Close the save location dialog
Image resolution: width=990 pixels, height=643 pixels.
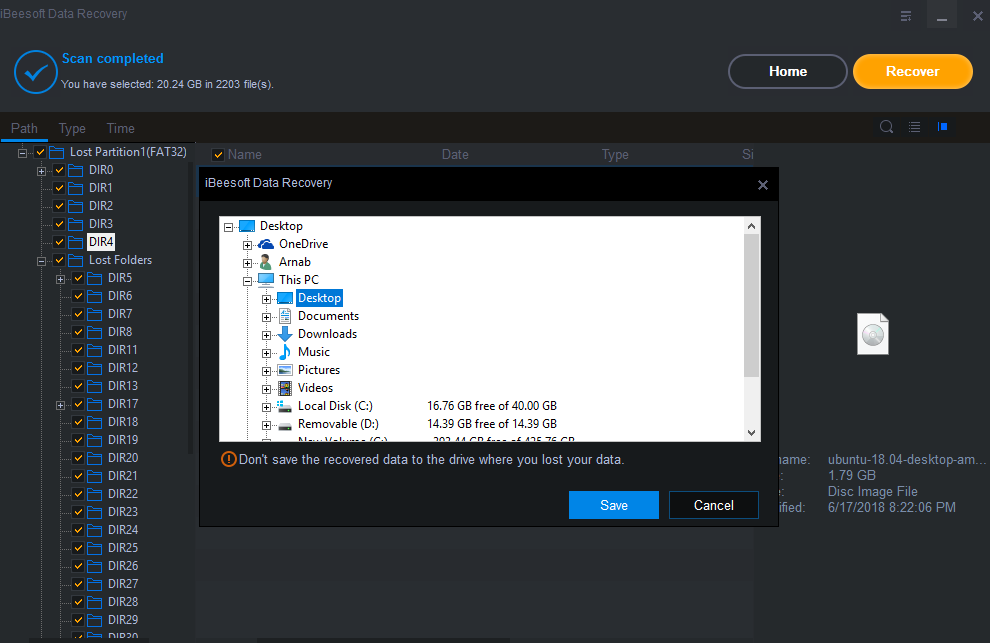click(x=763, y=185)
